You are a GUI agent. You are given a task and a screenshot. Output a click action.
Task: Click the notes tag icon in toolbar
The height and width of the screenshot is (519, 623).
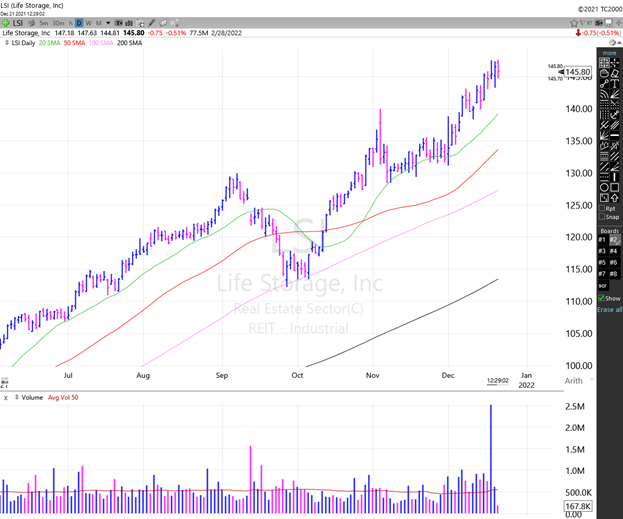coord(163,23)
